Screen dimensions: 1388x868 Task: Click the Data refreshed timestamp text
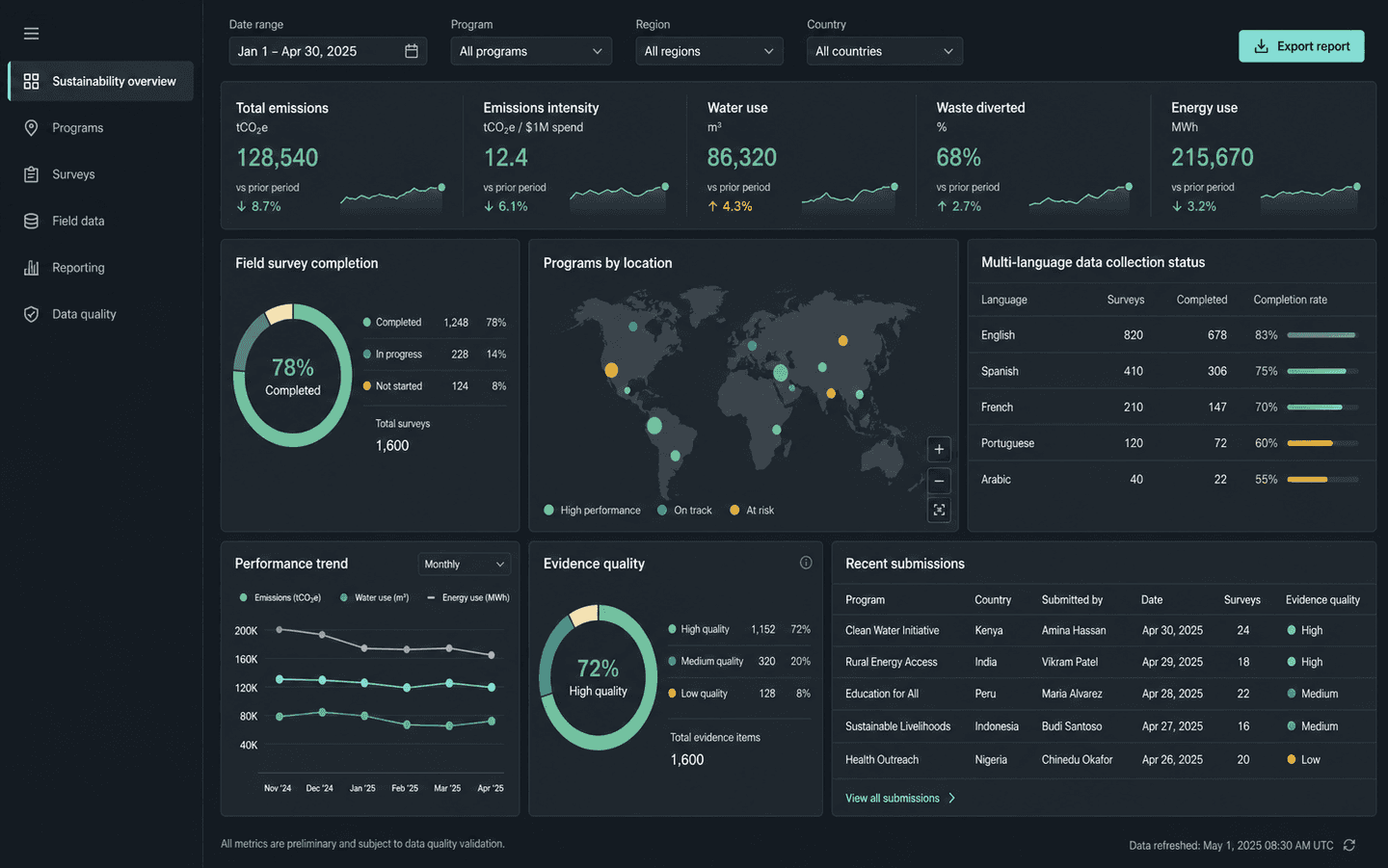1231,845
